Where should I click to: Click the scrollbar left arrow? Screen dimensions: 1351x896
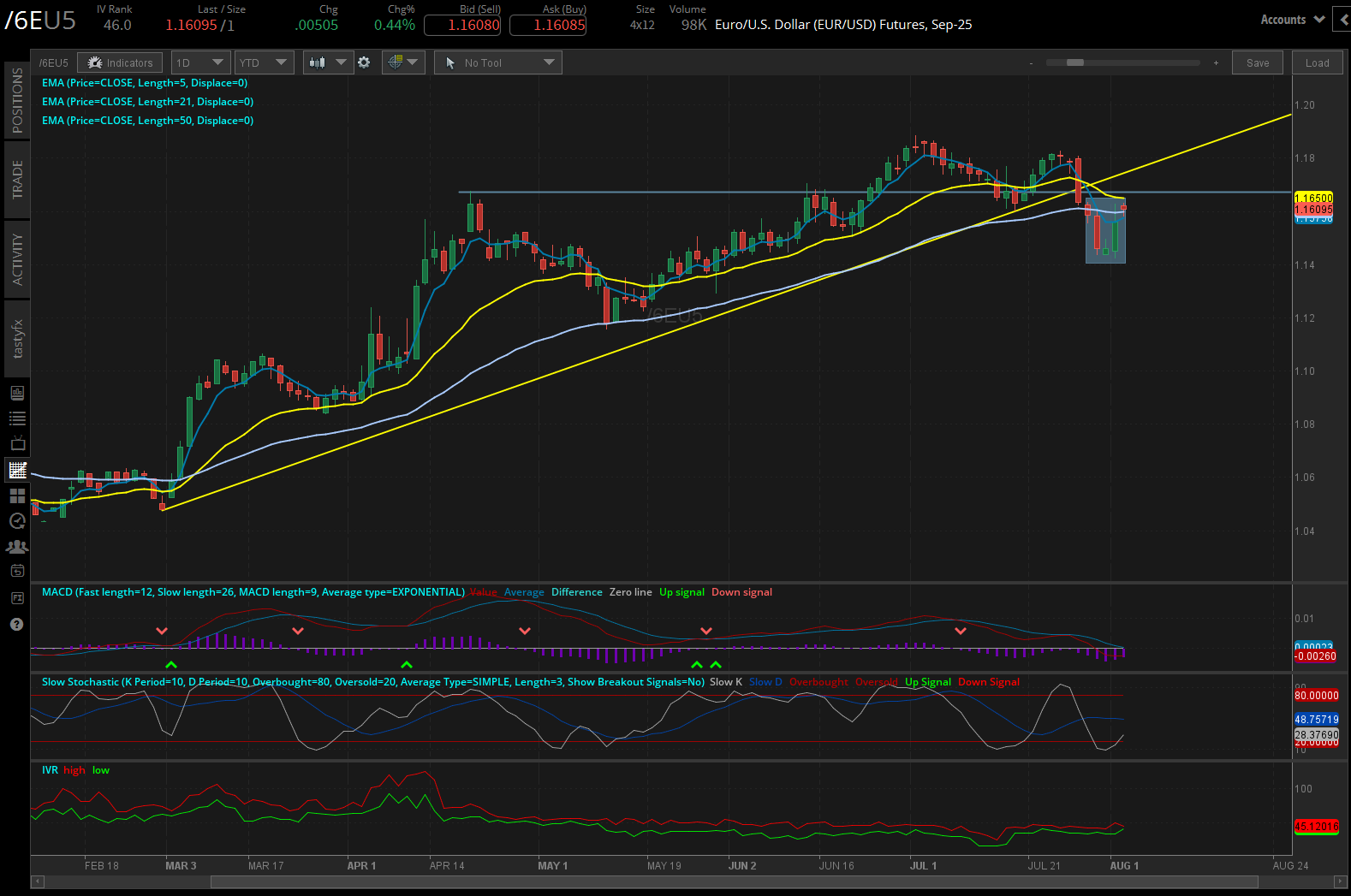(37, 881)
